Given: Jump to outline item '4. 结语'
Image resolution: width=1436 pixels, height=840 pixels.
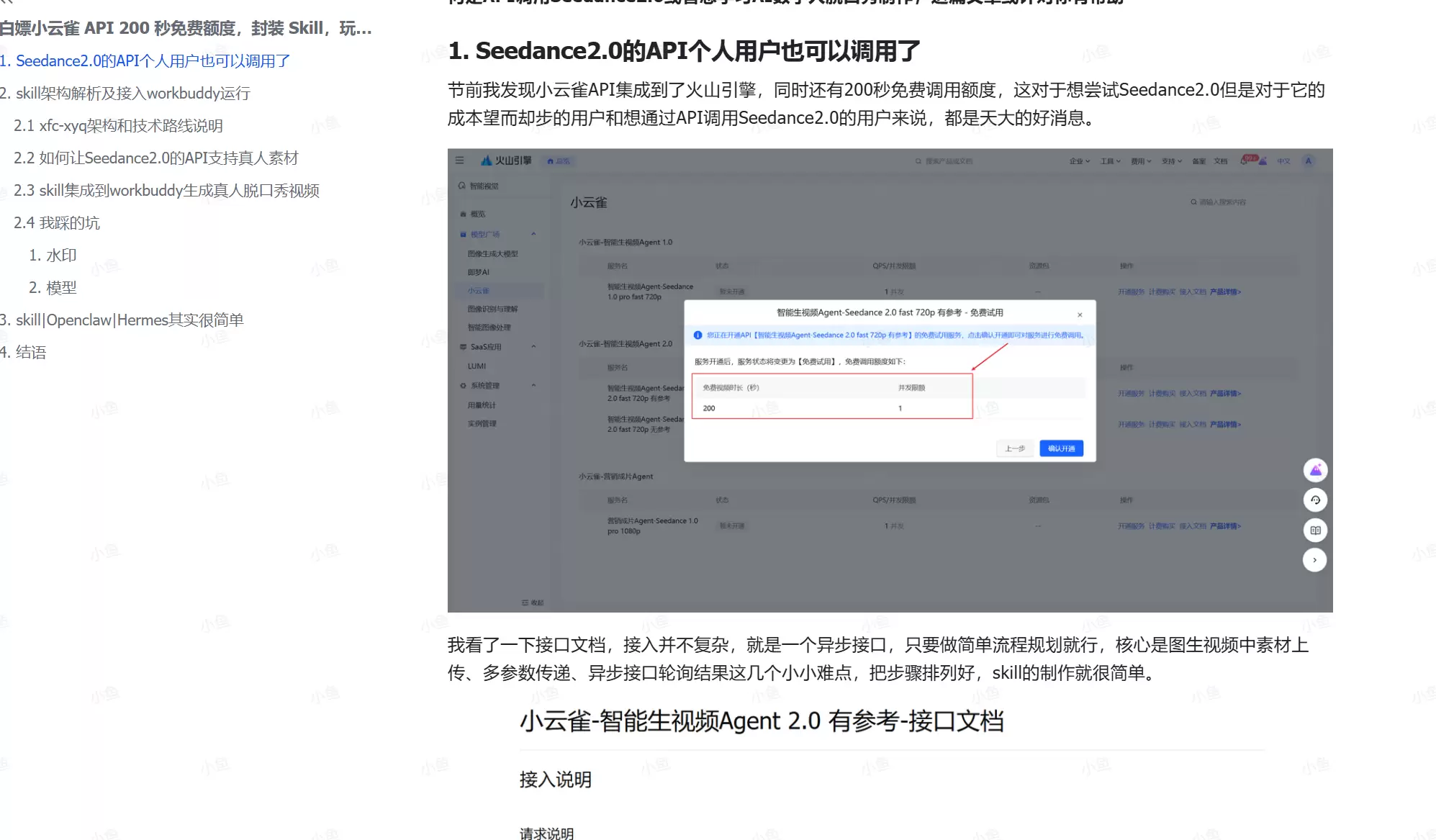Looking at the screenshot, I should pos(23,353).
